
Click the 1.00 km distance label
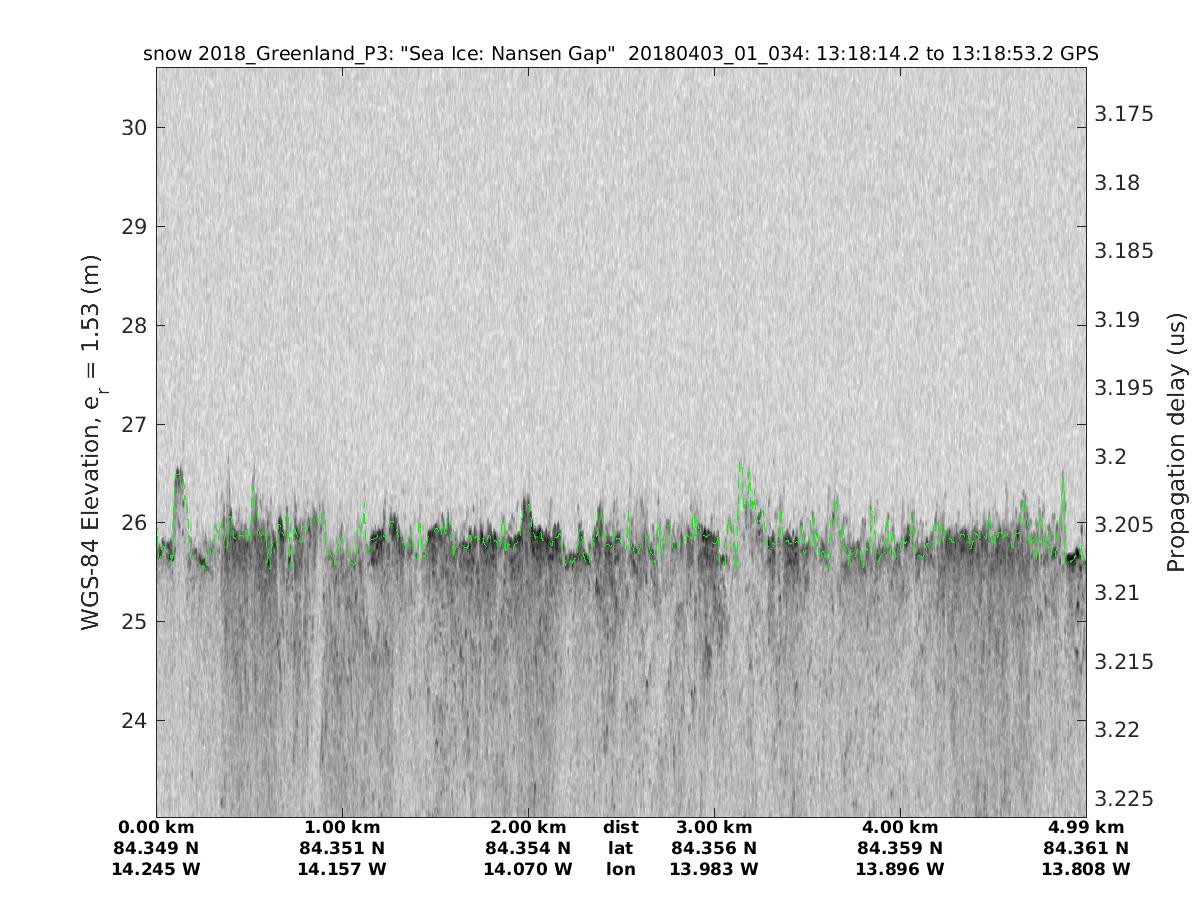click(x=343, y=827)
